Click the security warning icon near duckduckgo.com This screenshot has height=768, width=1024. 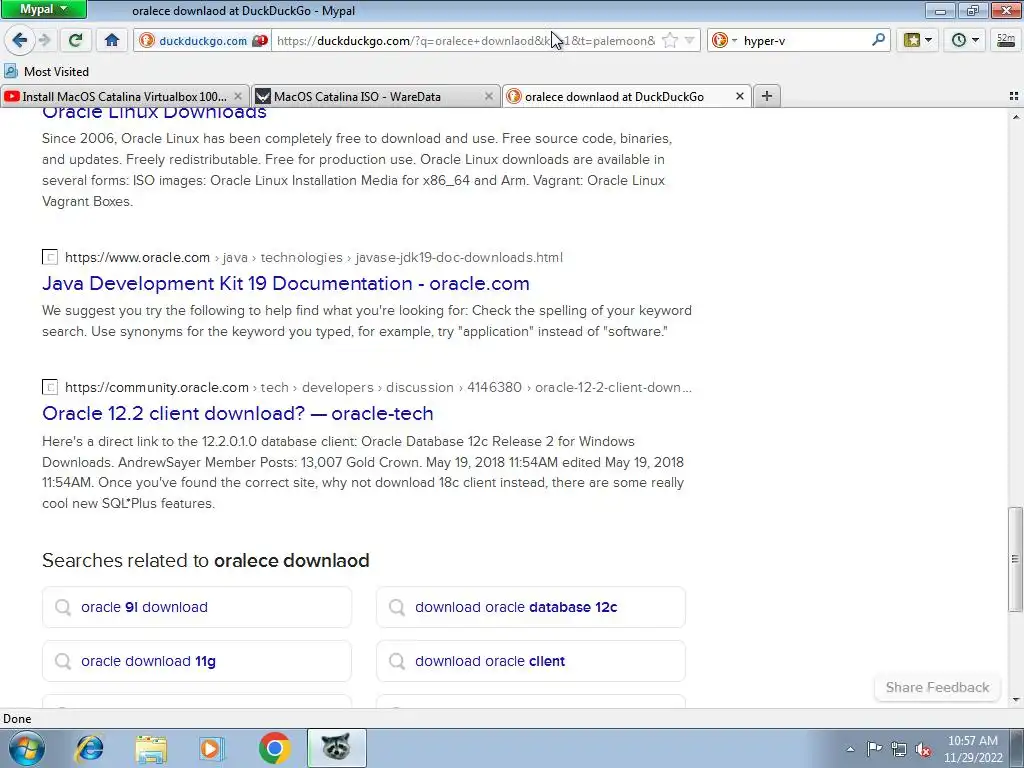(260, 40)
